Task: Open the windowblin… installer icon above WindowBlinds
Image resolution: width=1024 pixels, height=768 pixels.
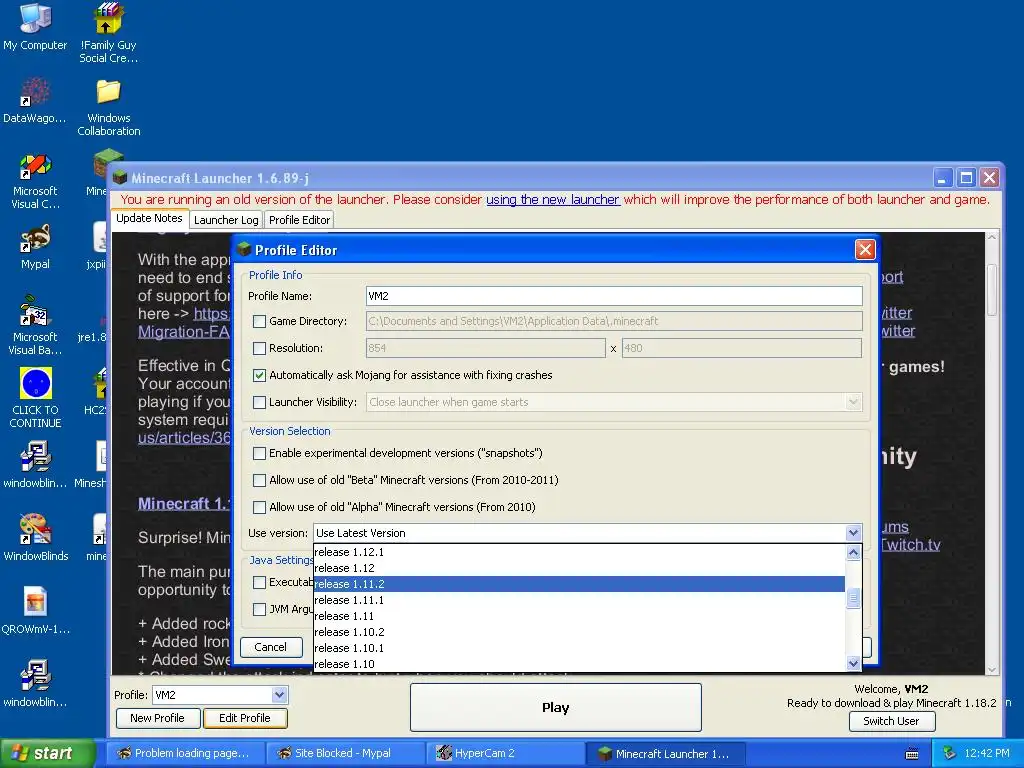Action: 35,465
